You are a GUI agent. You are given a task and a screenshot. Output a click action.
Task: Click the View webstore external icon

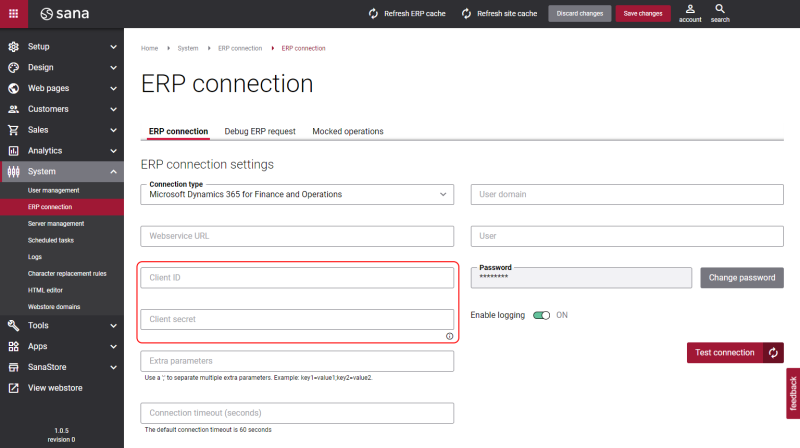pos(14,388)
